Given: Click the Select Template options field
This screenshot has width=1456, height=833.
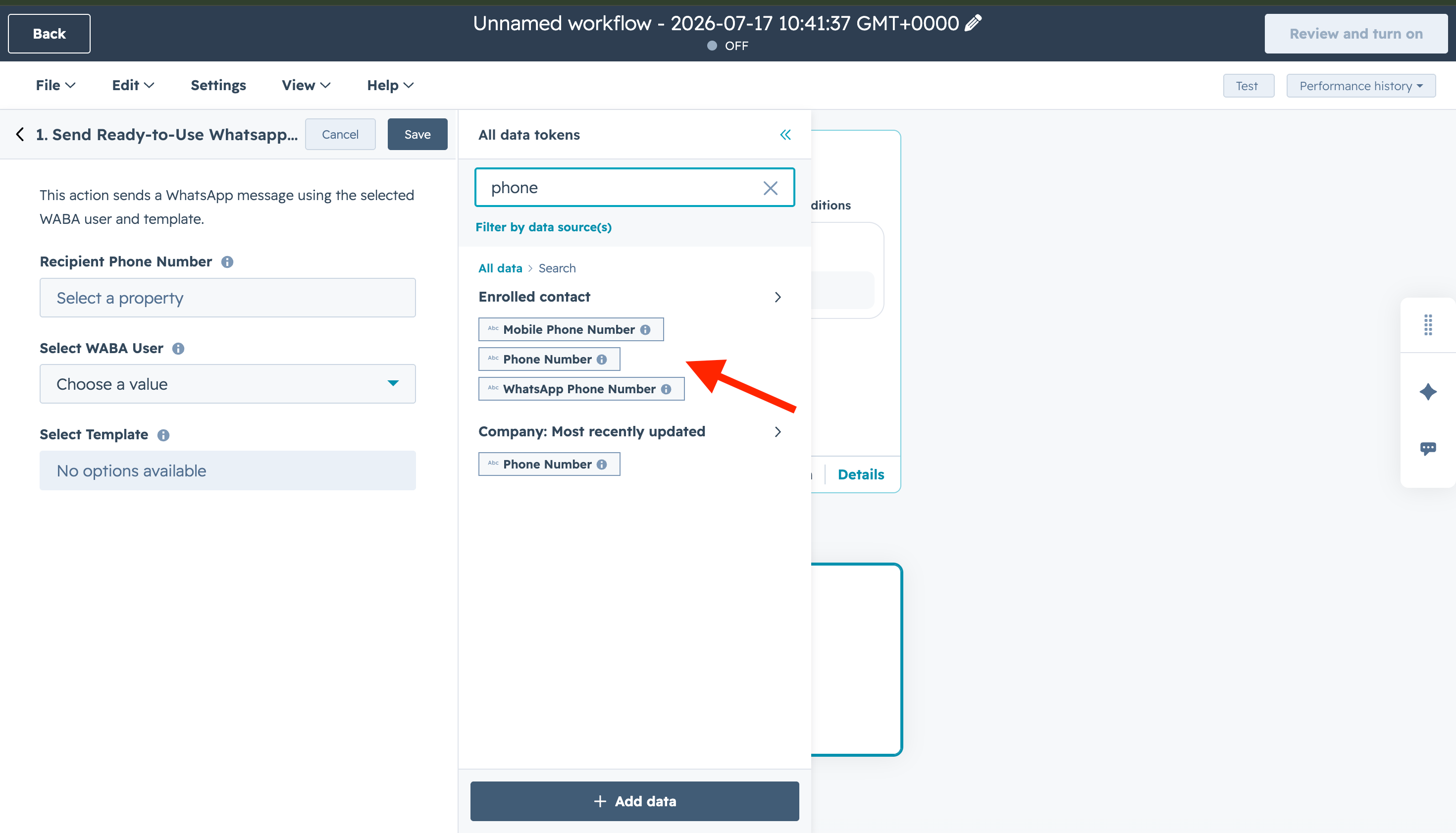Looking at the screenshot, I should 227,470.
